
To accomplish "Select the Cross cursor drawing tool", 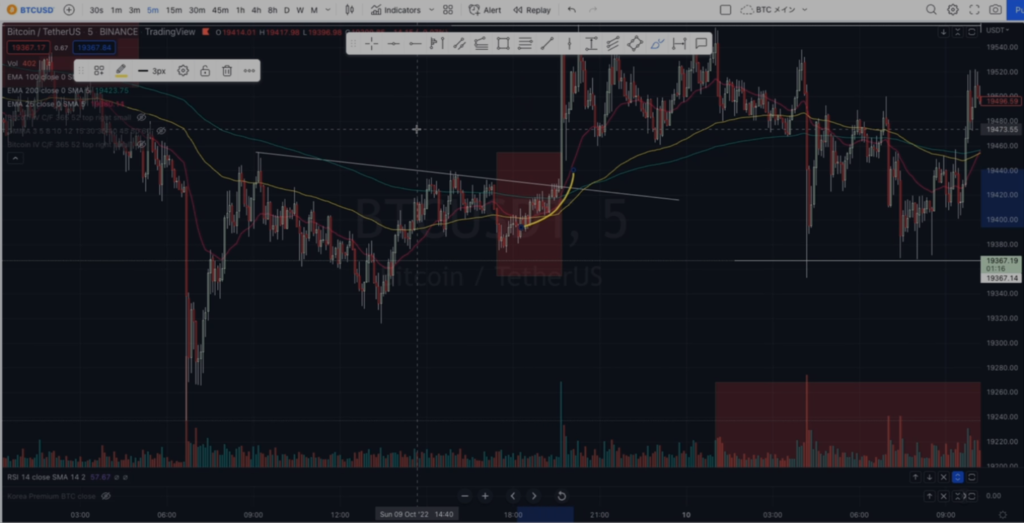I will (x=372, y=44).
